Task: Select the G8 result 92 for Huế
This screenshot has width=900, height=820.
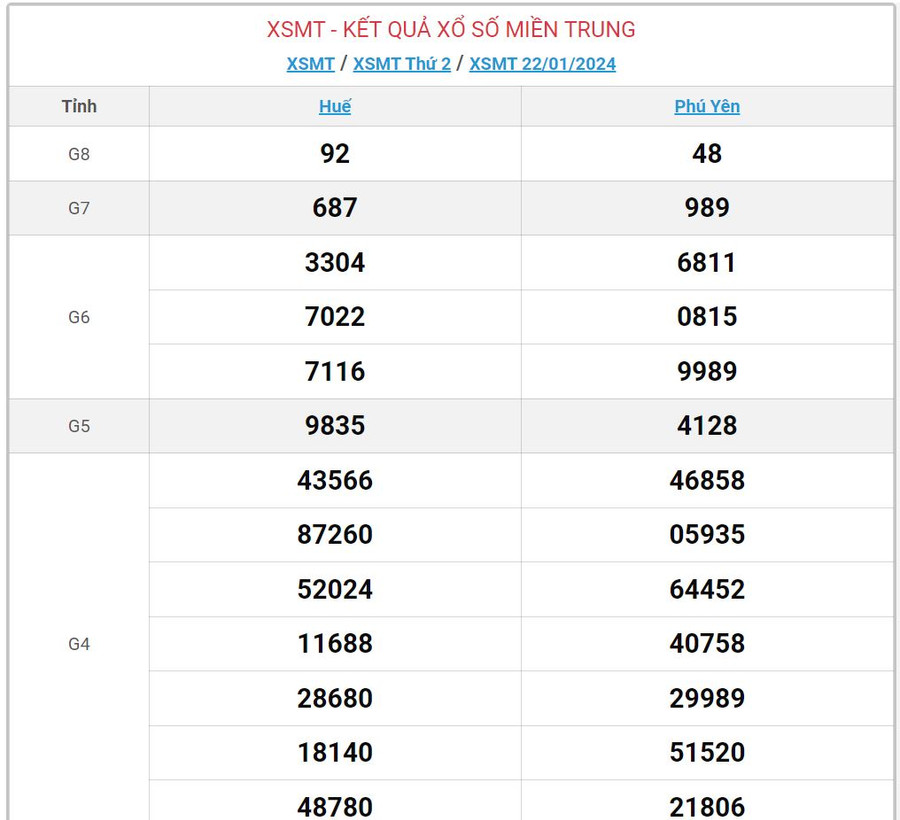Action: point(335,154)
